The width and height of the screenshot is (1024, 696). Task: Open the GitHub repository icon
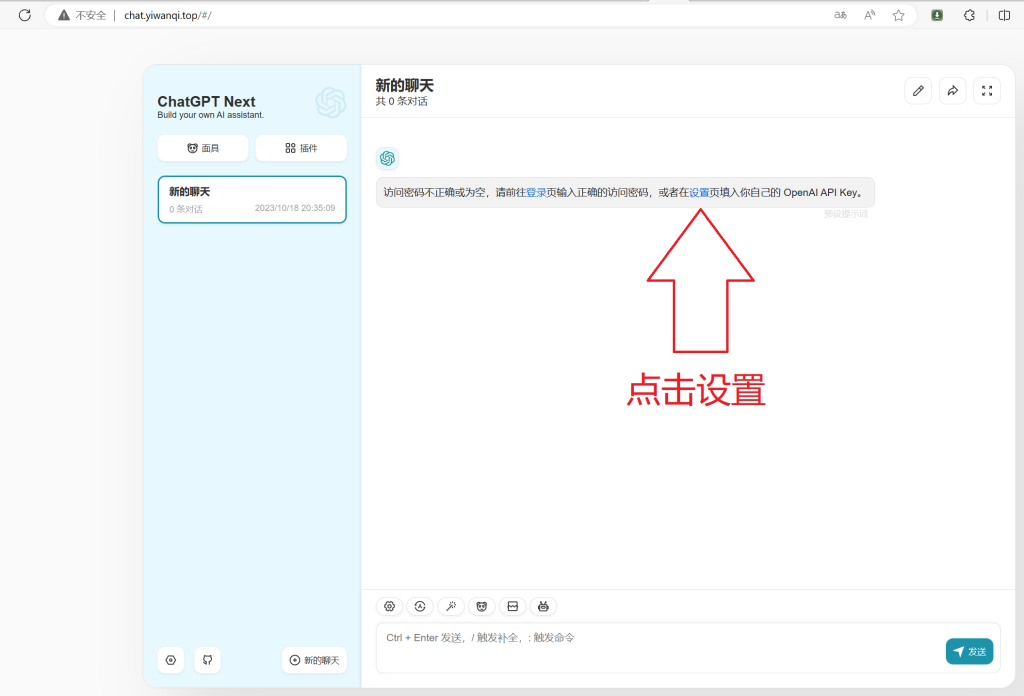click(207, 660)
